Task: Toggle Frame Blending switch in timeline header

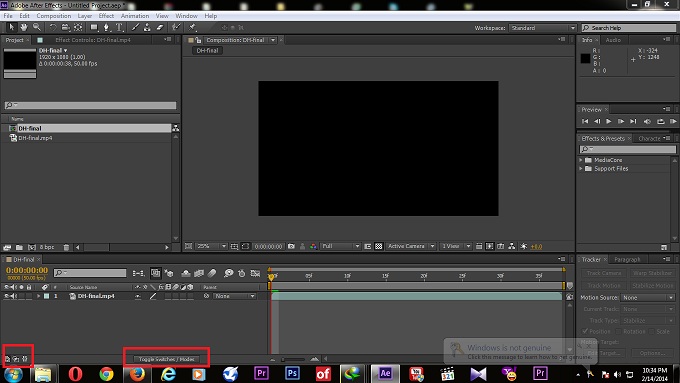Action: pyautogui.click(x=199, y=273)
